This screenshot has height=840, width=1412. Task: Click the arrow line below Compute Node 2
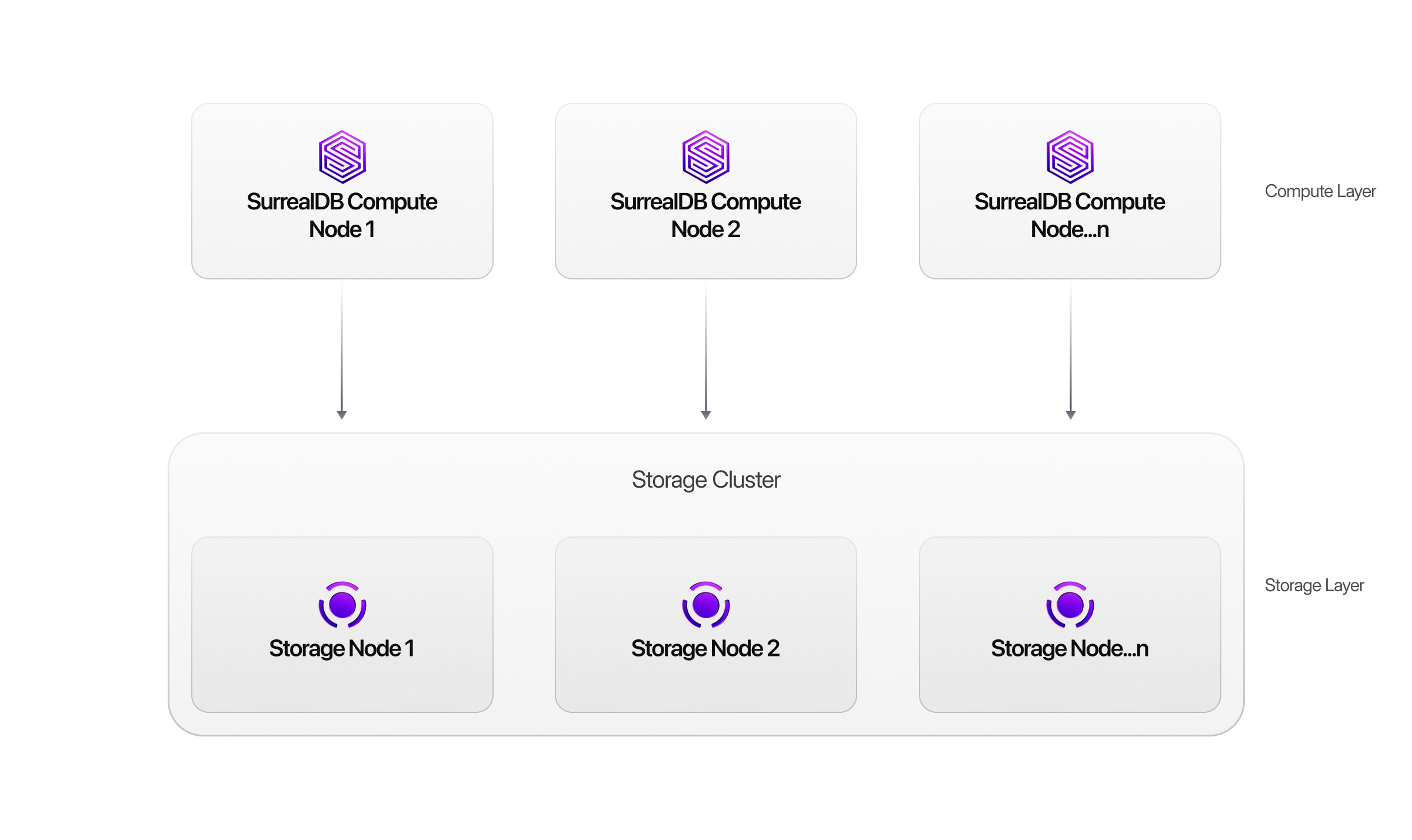(x=706, y=347)
